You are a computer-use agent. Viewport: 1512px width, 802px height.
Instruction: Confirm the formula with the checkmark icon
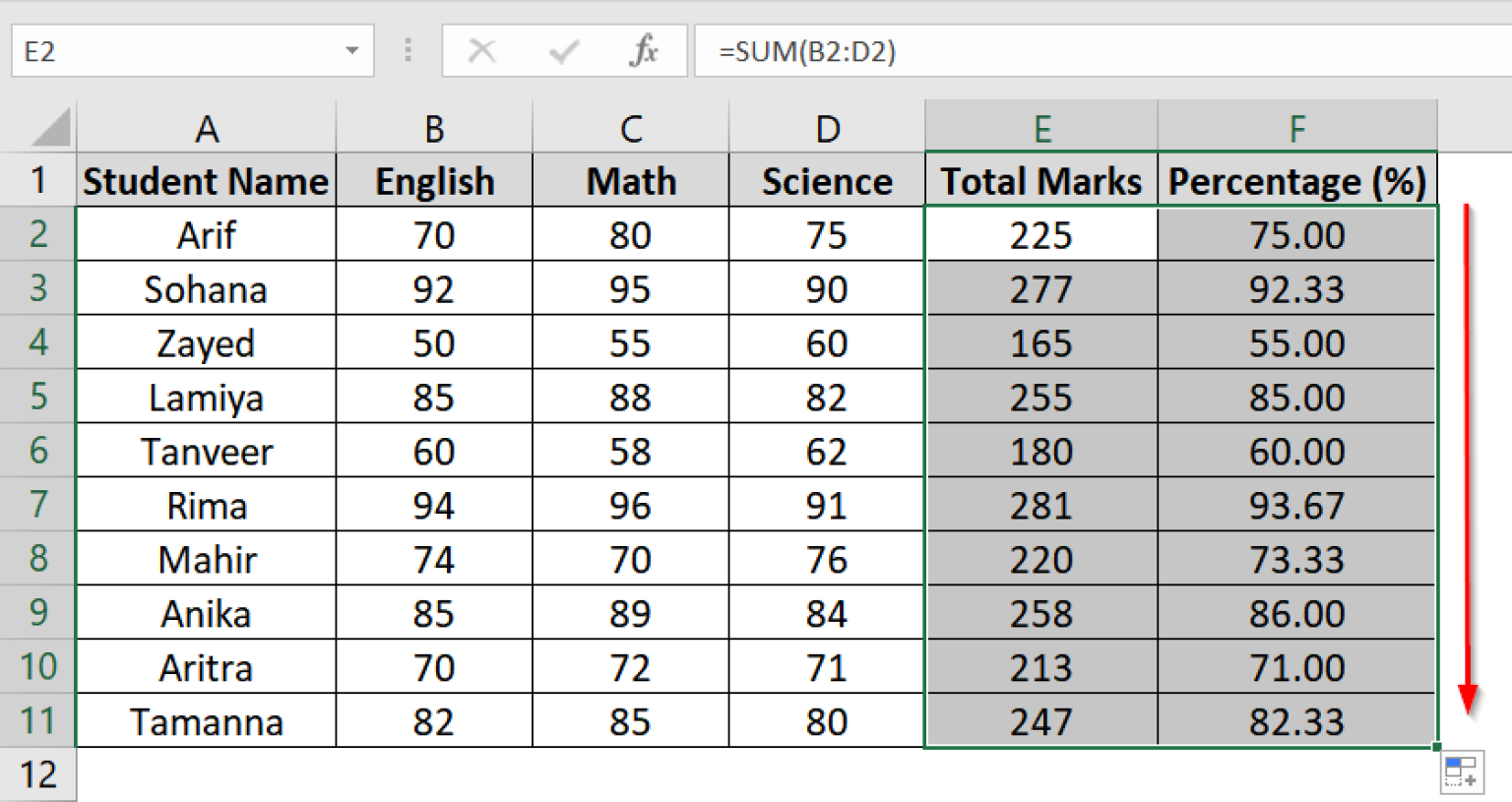[562, 50]
